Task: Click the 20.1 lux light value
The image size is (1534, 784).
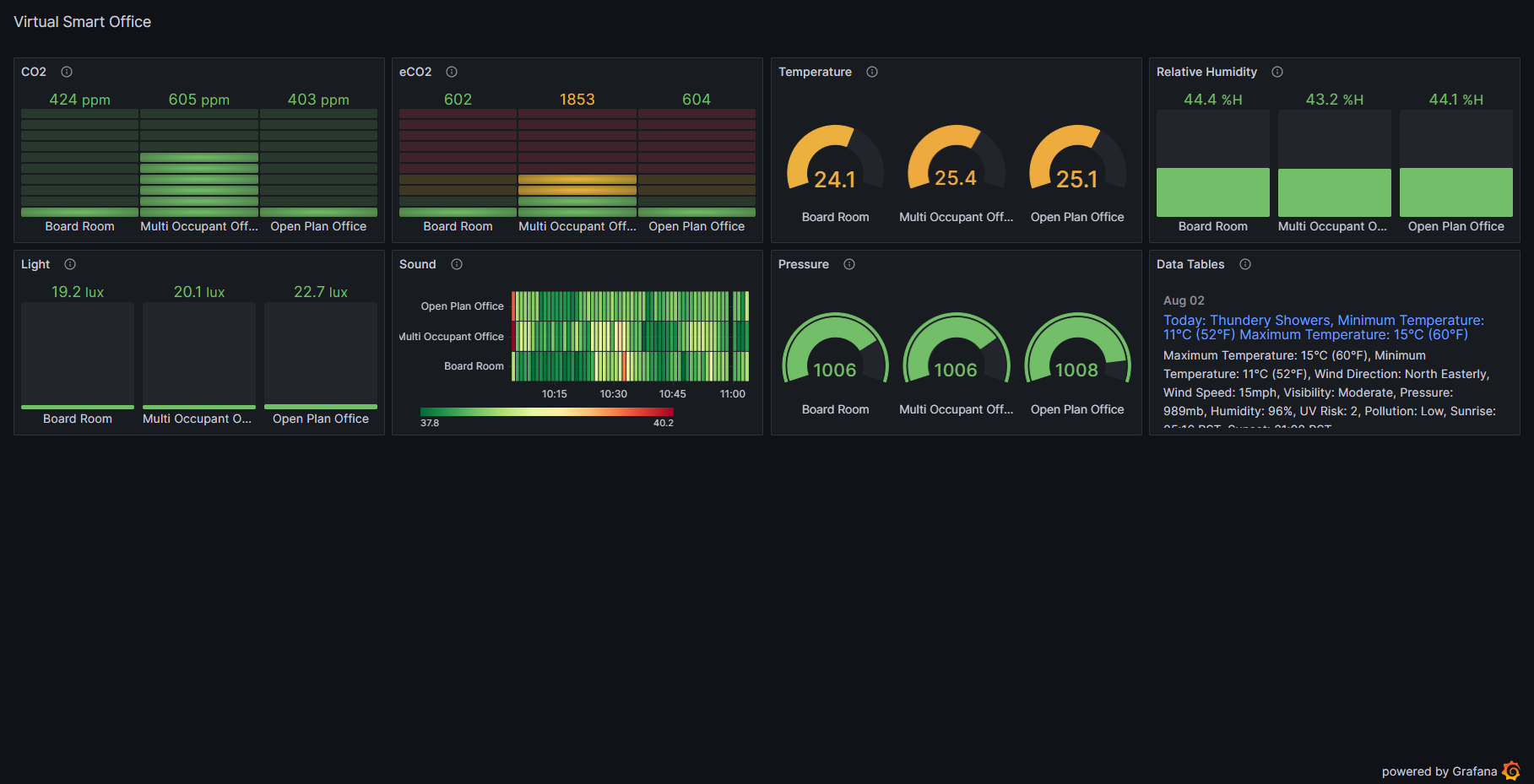Action: click(199, 292)
